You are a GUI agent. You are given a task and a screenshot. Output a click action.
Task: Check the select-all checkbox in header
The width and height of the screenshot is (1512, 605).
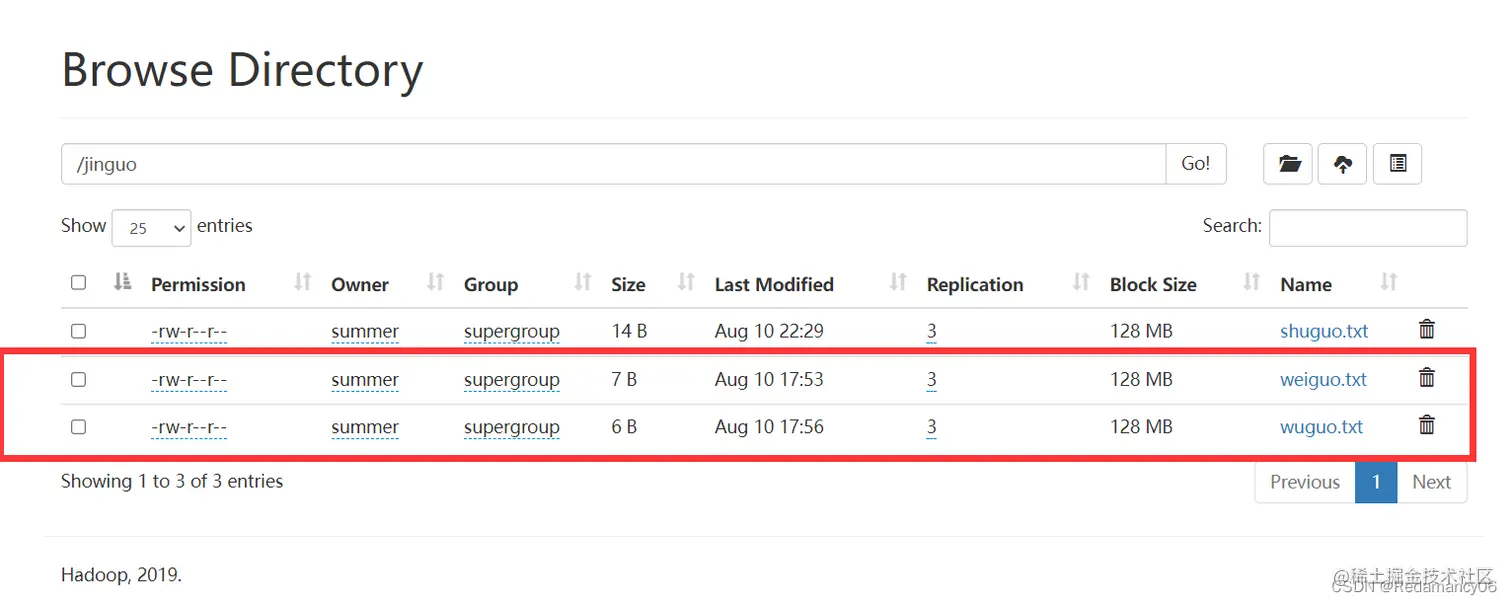(x=79, y=283)
